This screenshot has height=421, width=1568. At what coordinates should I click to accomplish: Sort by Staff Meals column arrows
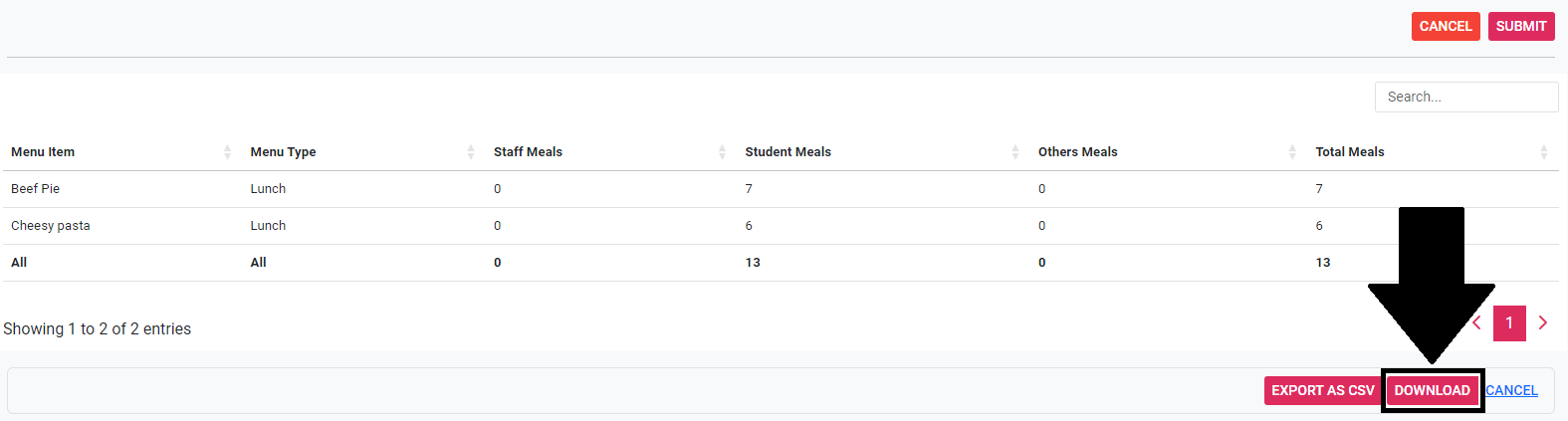[x=722, y=152]
